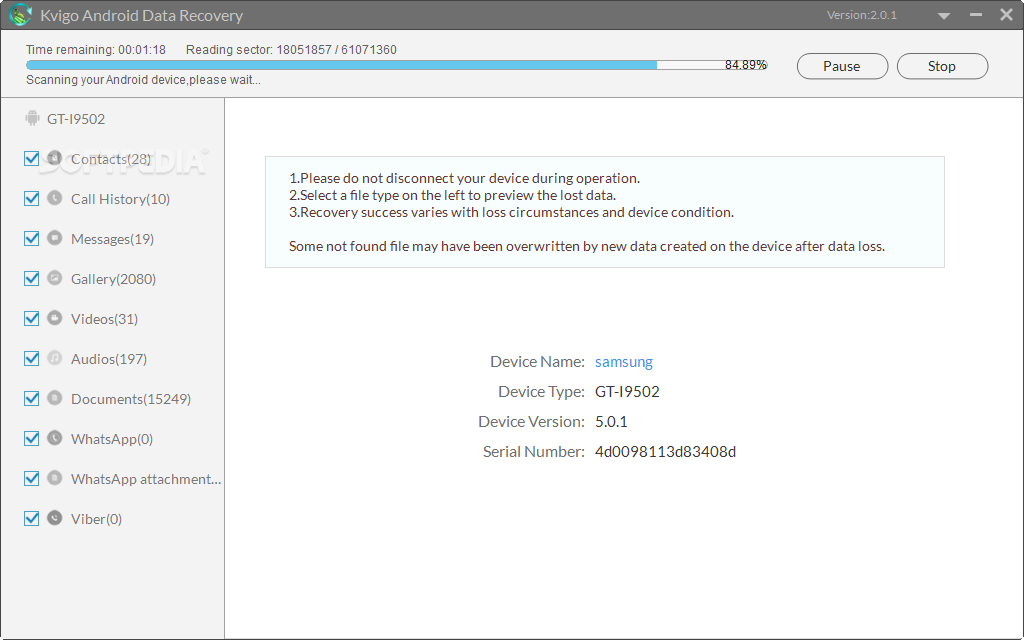Click the 'Some not found file' notice text

[x=587, y=246]
